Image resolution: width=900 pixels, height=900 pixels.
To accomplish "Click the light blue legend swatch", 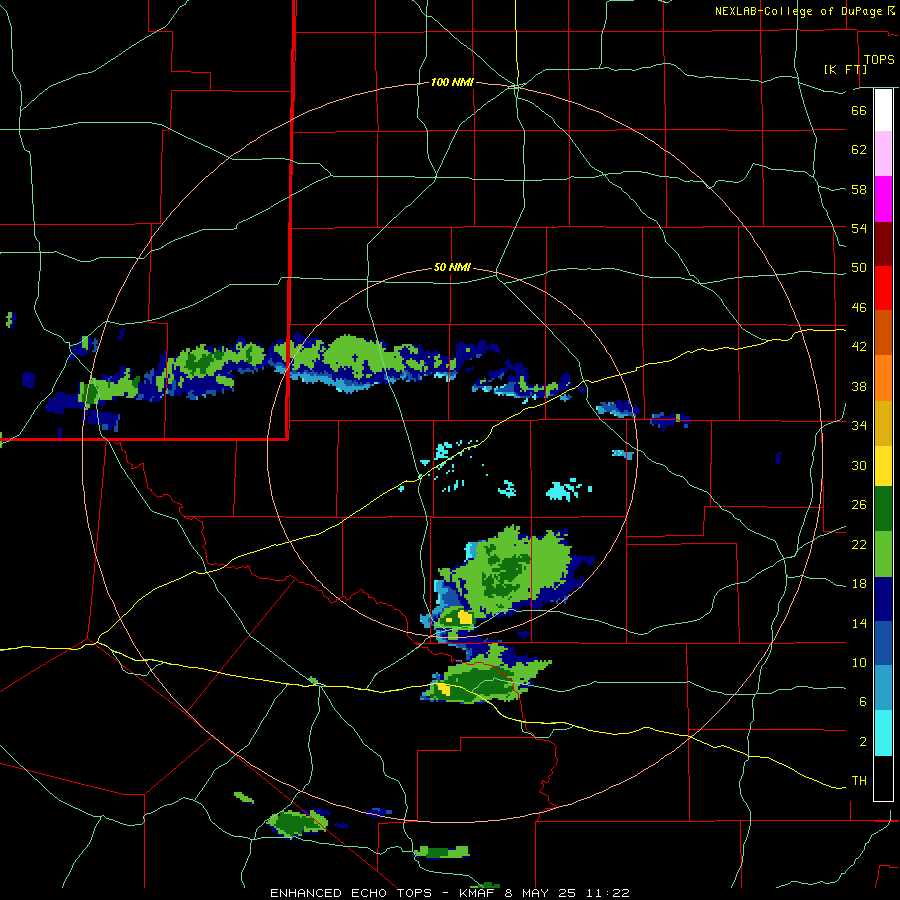I will pos(883,688).
